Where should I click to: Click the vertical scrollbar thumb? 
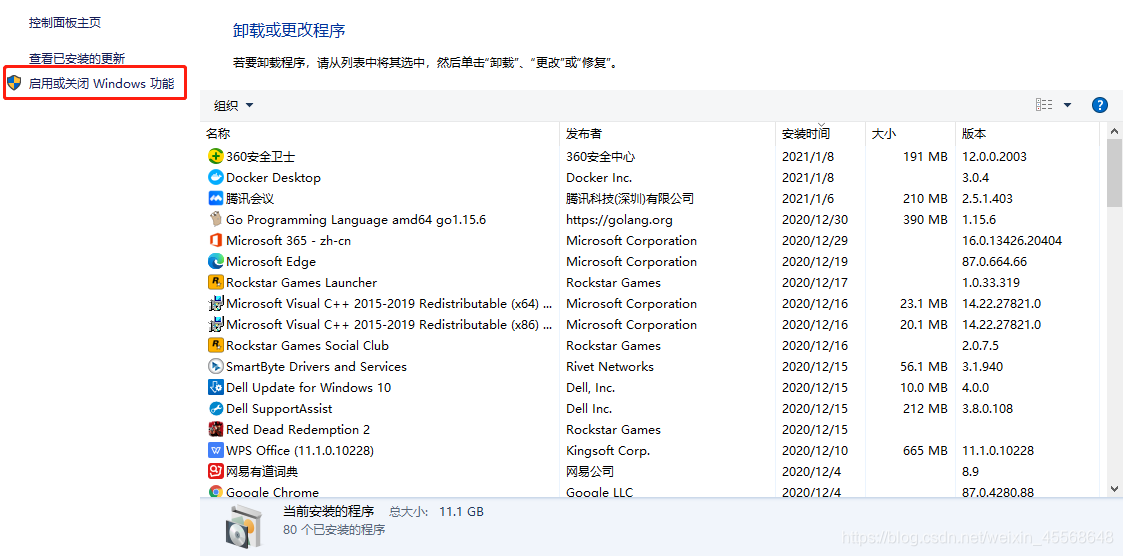click(1114, 172)
